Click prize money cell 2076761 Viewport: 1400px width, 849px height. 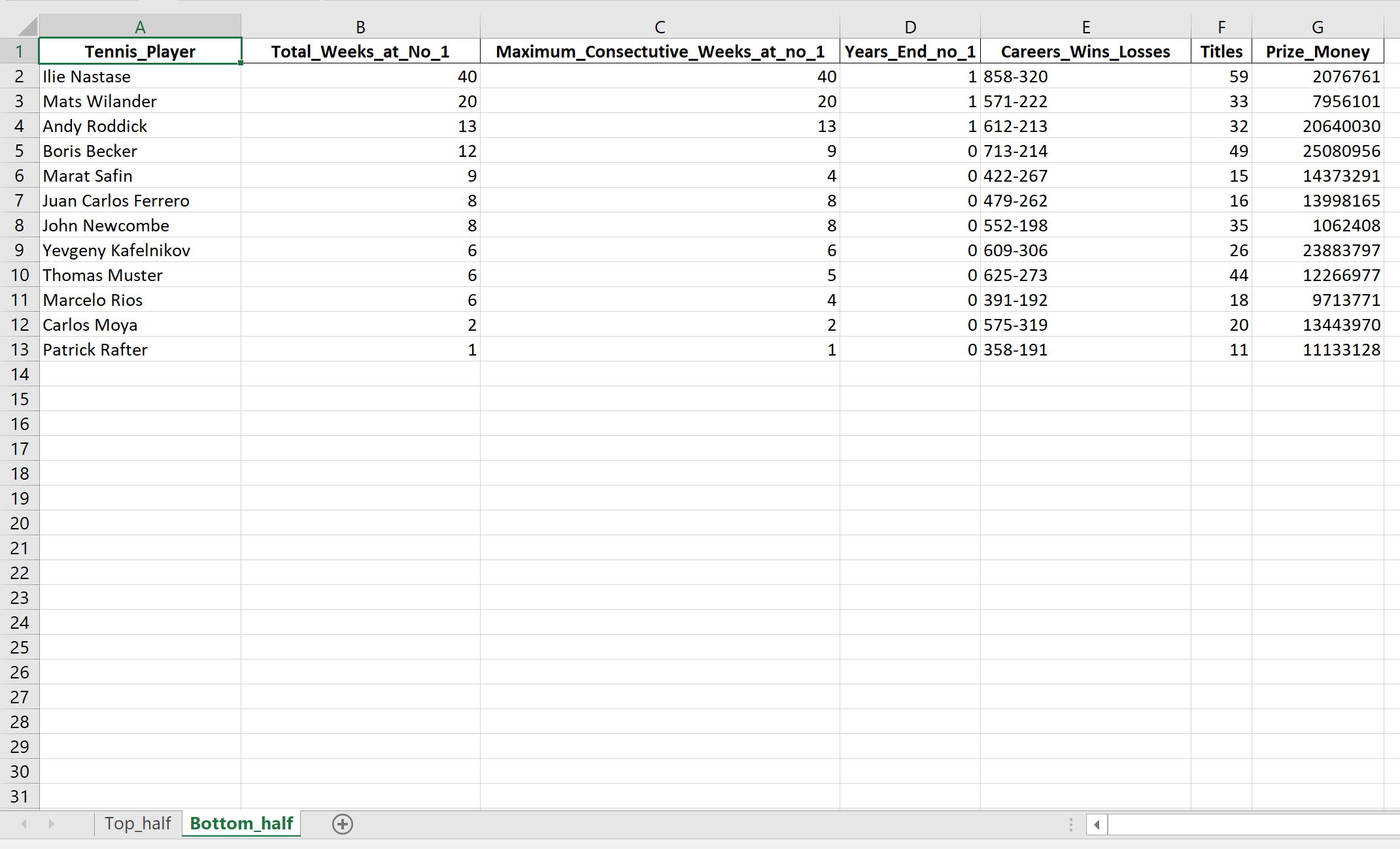point(1318,76)
